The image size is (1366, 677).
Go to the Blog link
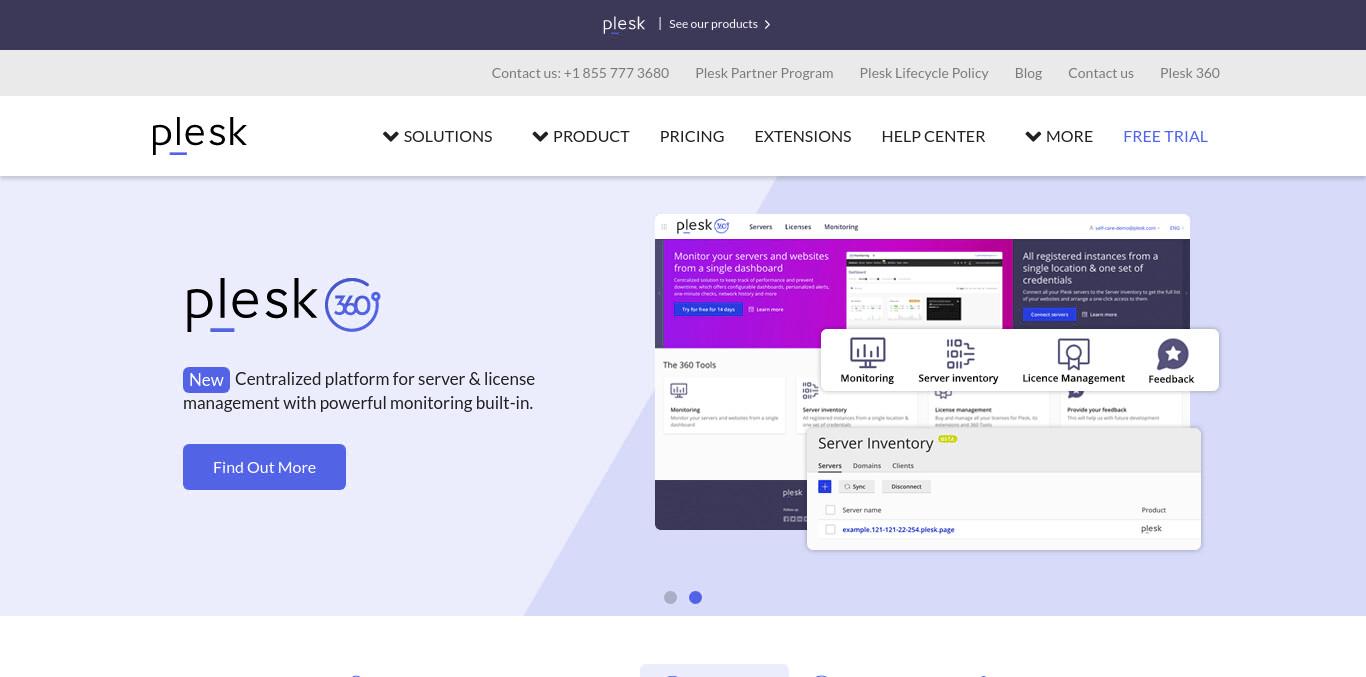[1028, 73]
